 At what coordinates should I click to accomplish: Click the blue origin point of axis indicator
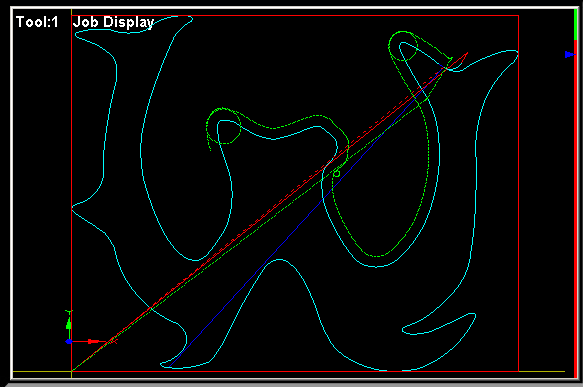(x=69, y=341)
